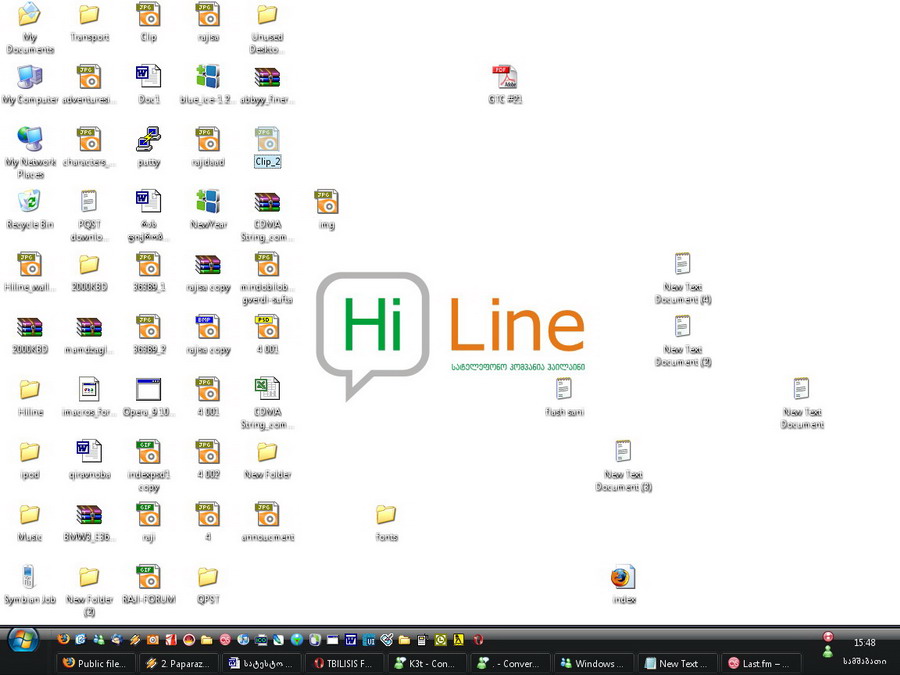The height and width of the screenshot is (675, 900).
Task: Open the qiravnoba Word document
Action: tap(90, 452)
